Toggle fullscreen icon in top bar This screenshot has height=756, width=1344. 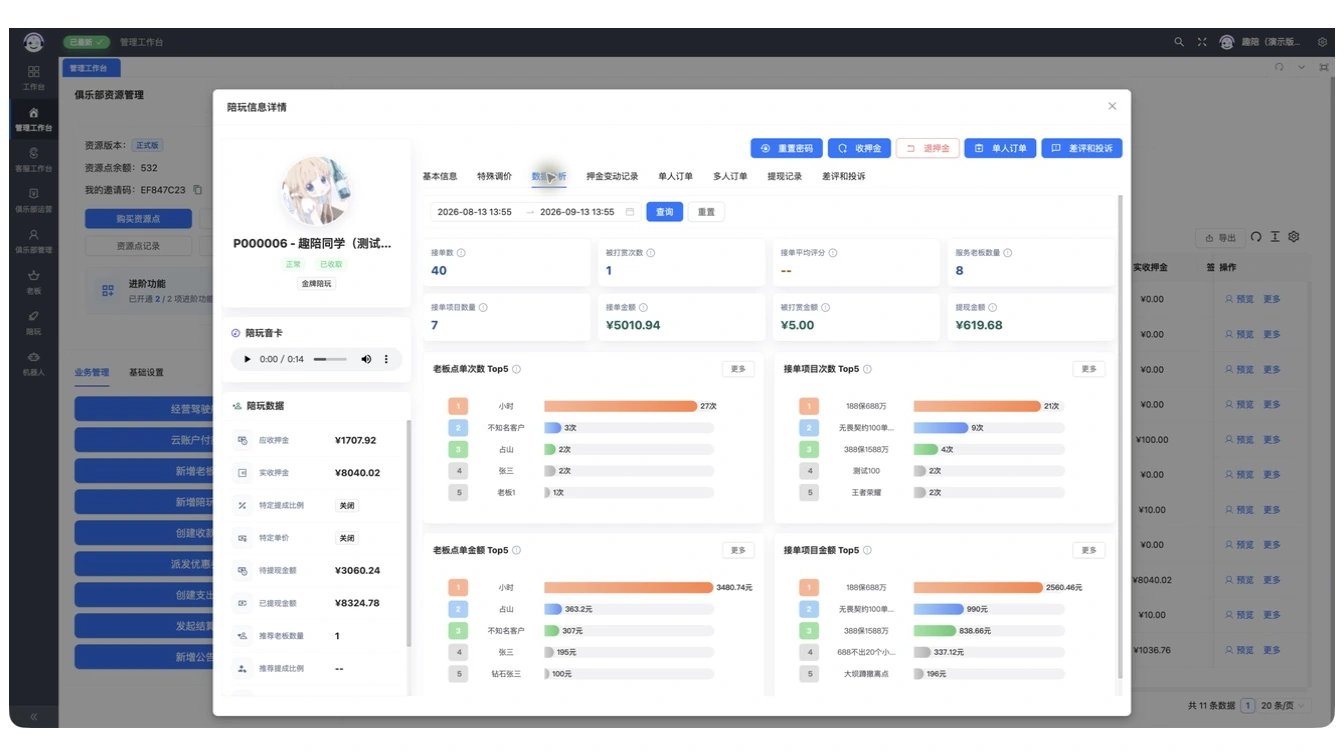(x=1202, y=42)
